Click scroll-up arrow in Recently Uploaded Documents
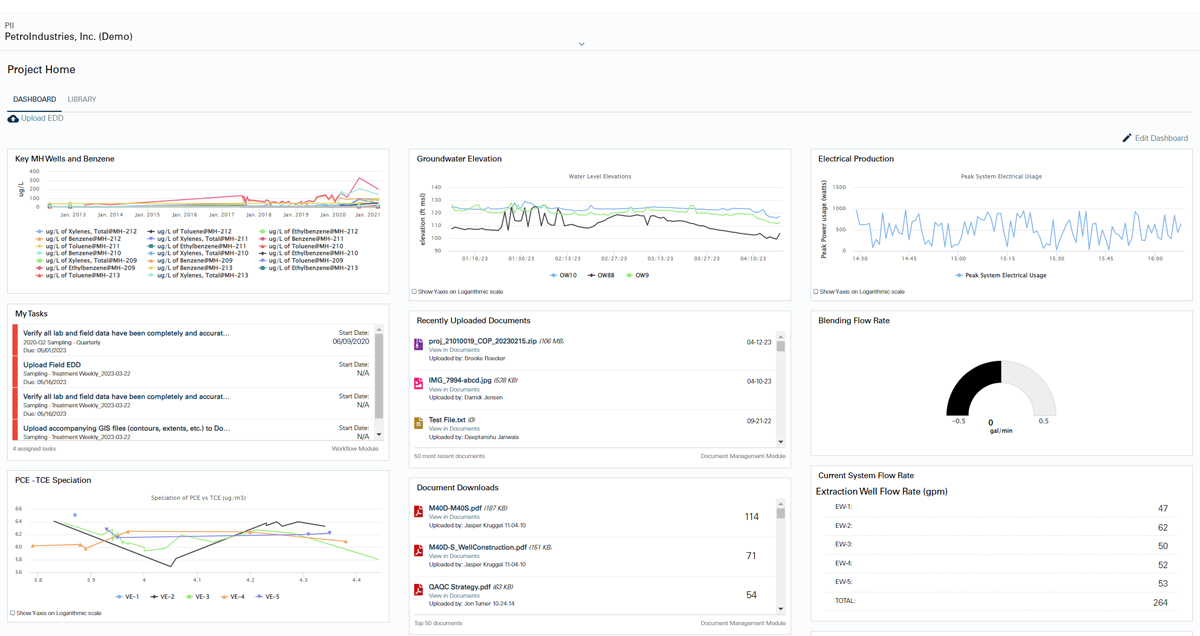The image size is (1200, 636). point(781,336)
